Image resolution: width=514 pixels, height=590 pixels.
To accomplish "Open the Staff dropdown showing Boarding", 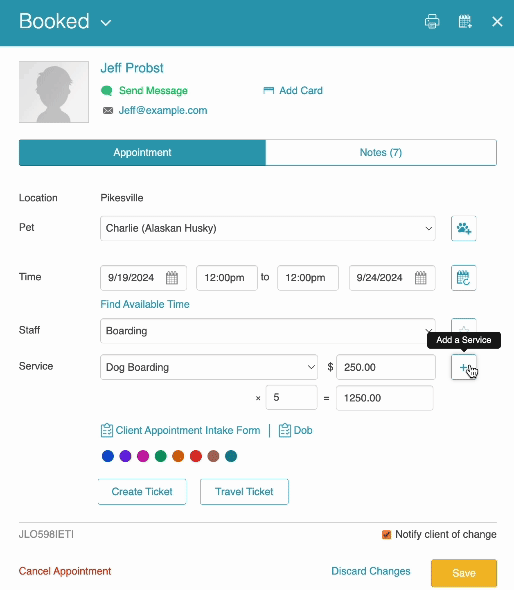I will pos(268,331).
